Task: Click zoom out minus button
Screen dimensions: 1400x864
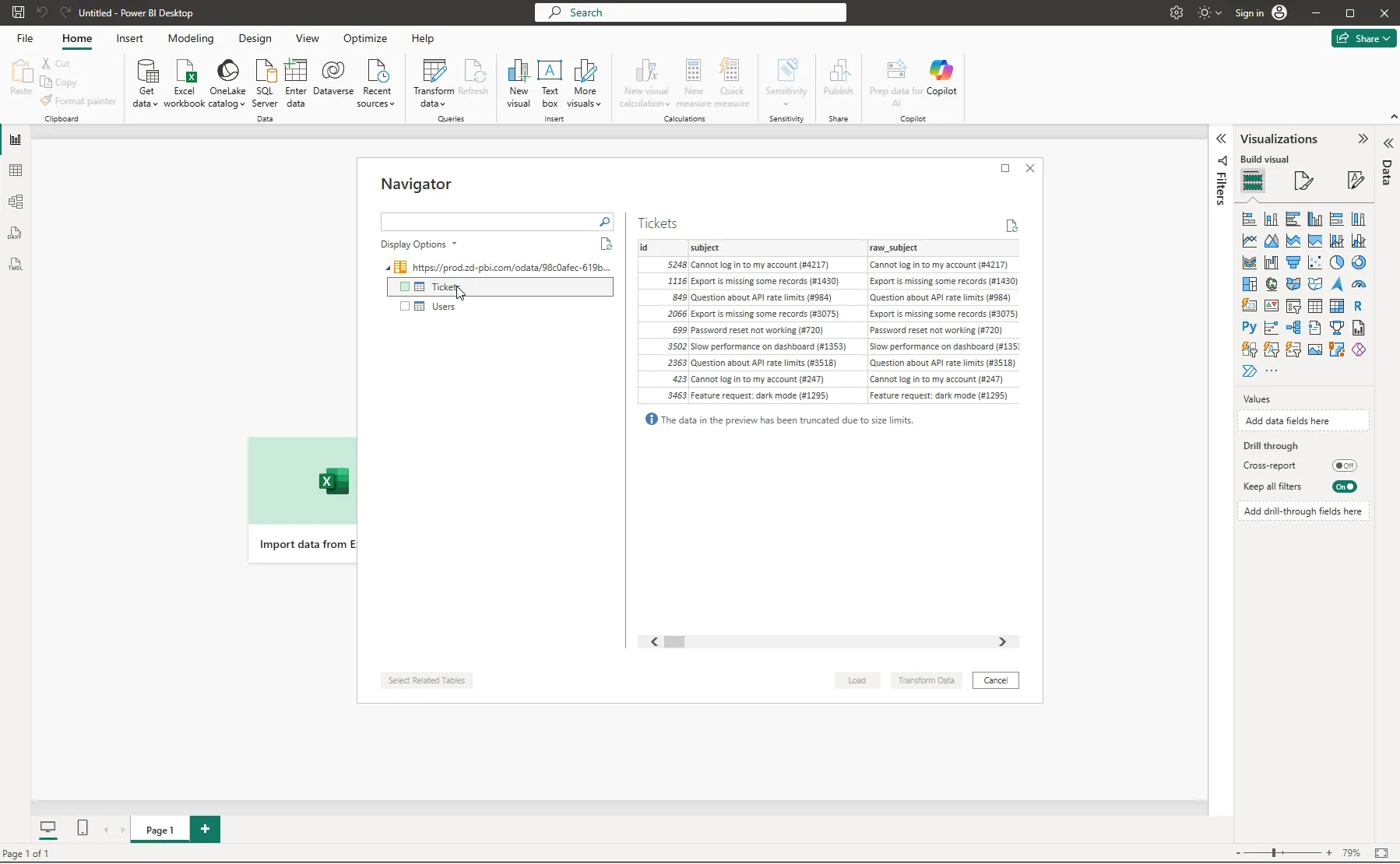Action: pos(1238,853)
